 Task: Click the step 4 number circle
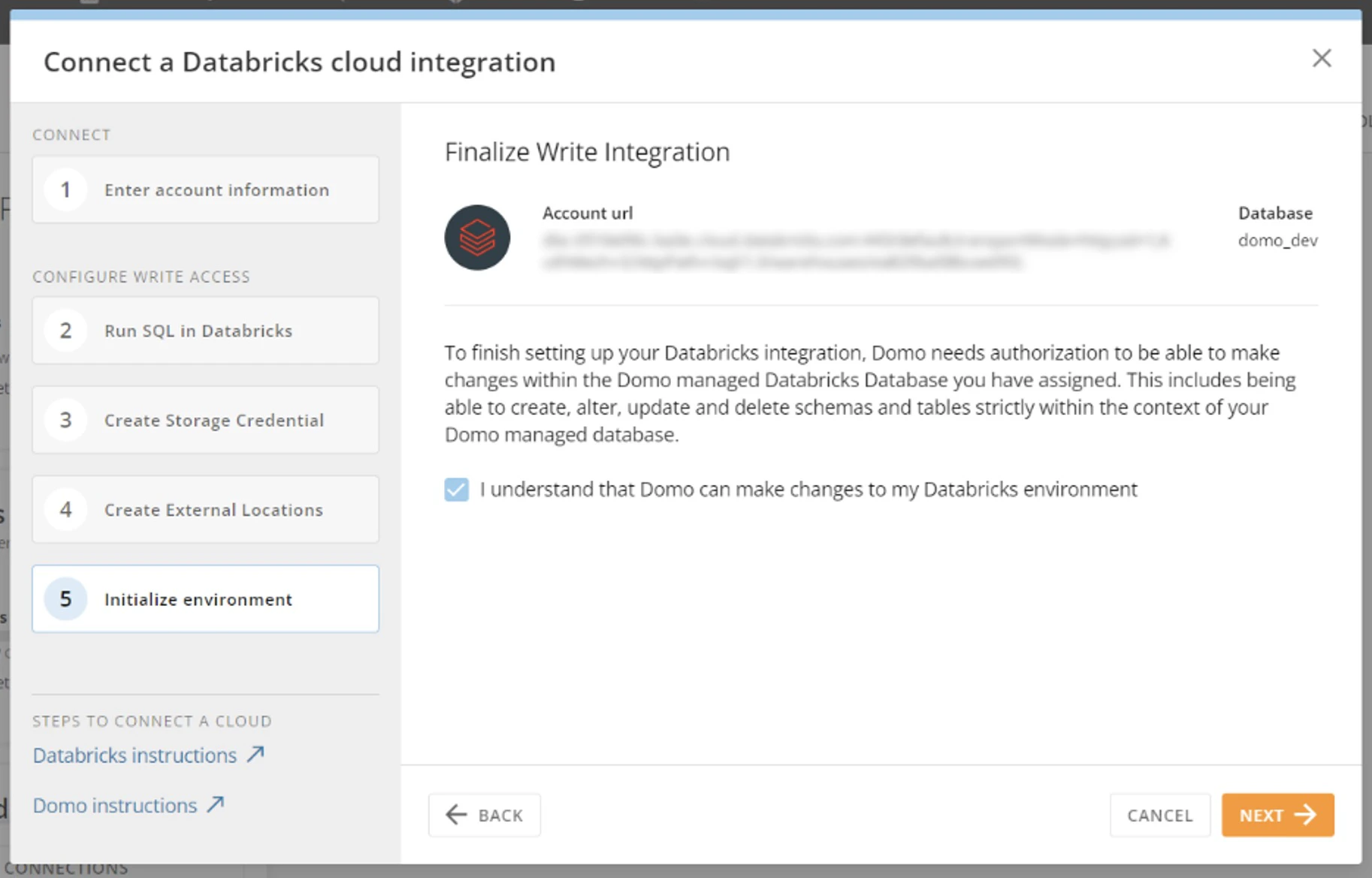66,510
